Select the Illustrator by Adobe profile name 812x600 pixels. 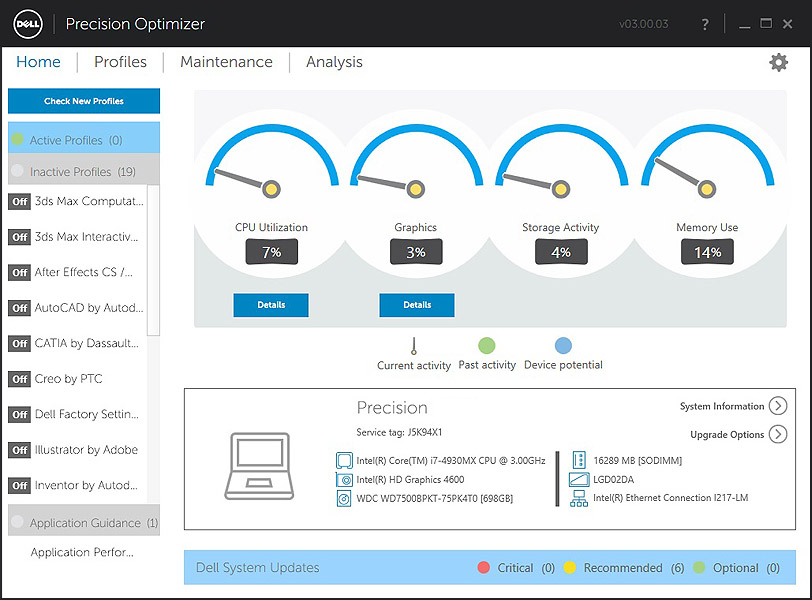click(x=86, y=450)
